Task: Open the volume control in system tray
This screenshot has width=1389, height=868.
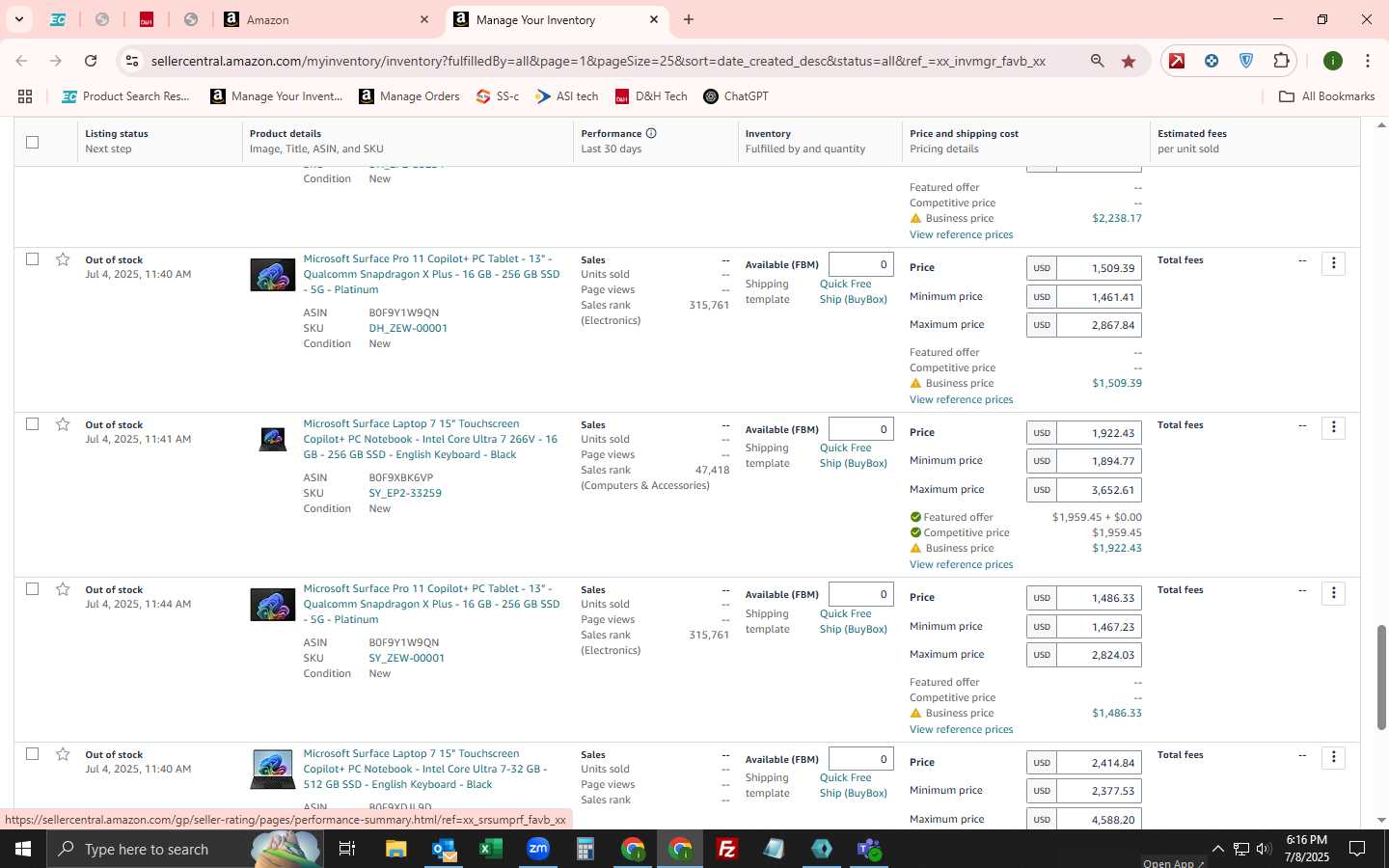Action: click(1264, 849)
